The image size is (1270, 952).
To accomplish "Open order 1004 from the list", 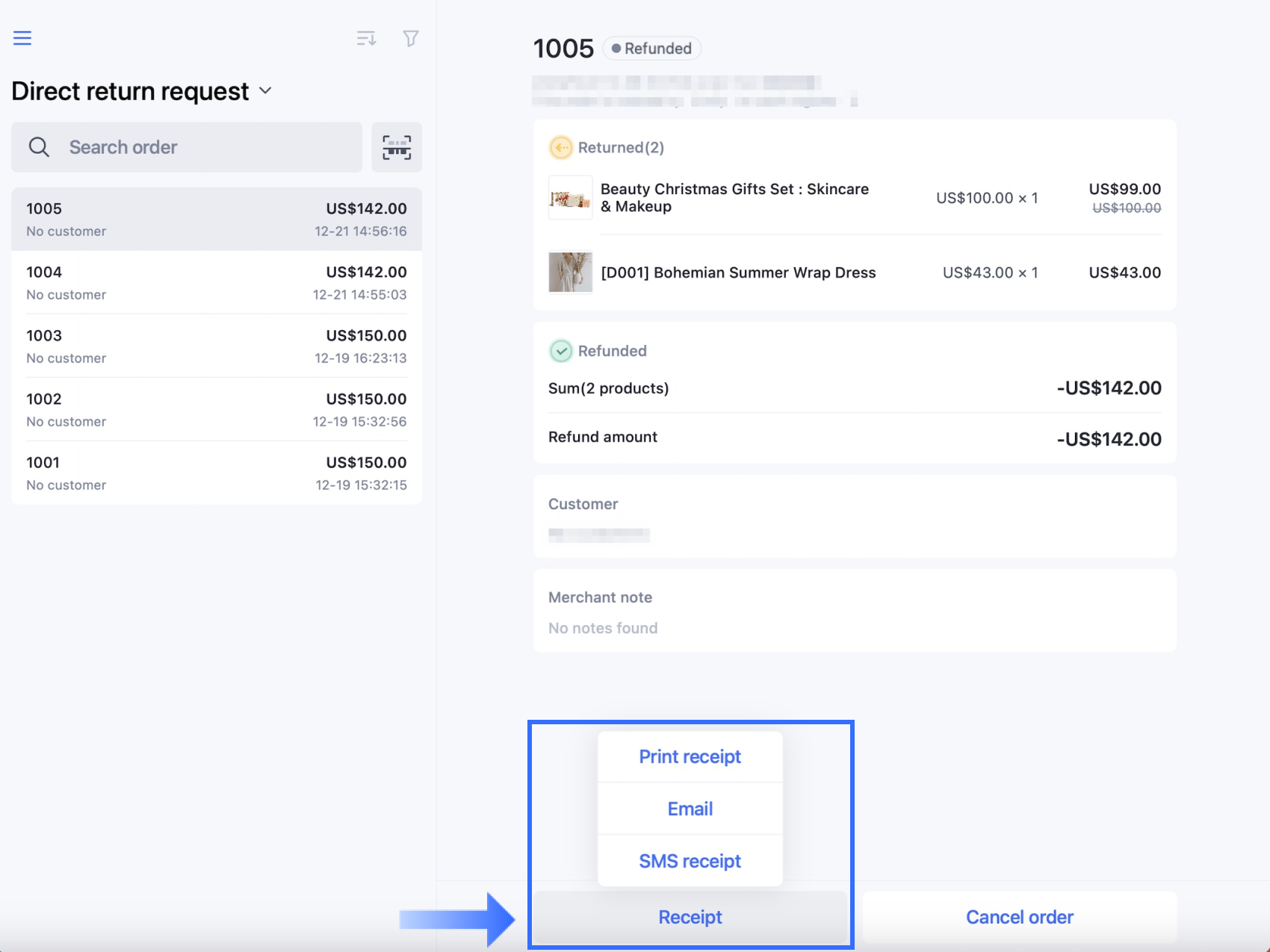I will 216,283.
